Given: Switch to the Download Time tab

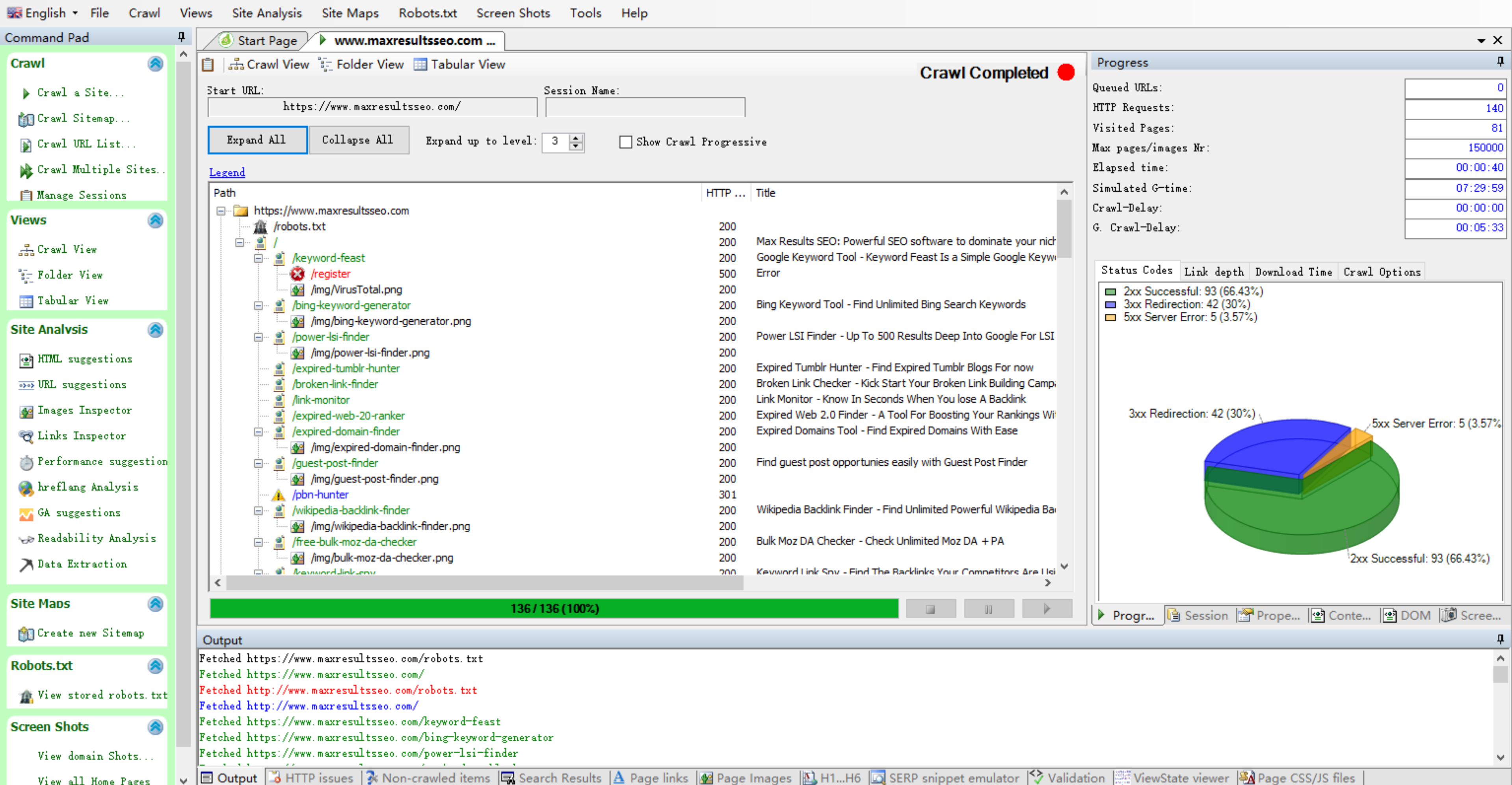Looking at the screenshot, I should point(1293,271).
